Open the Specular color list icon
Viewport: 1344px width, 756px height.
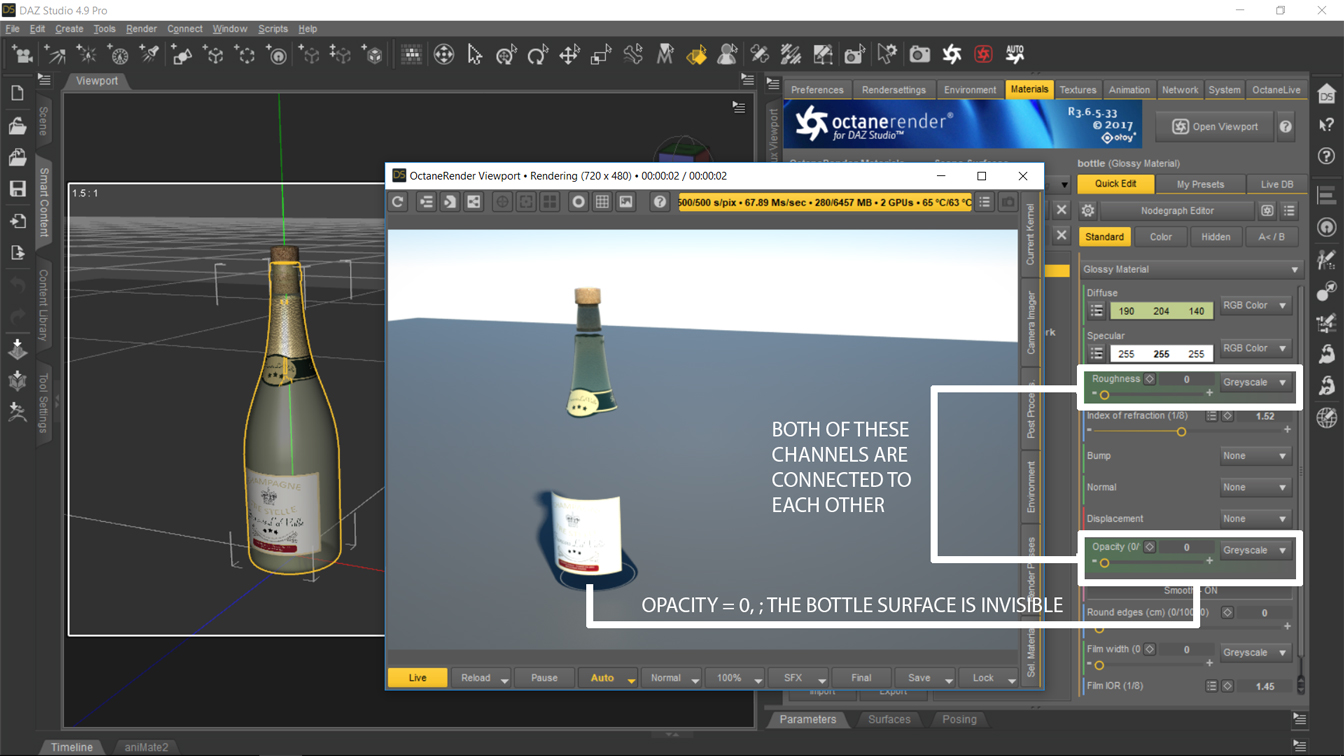coord(1096,354)
